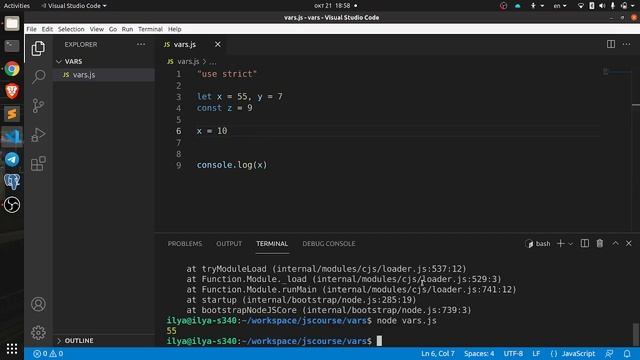The height and width of the screenshot is (360, 640).
Task: Click vars.js in the breadcrumb
Action: pos(188,61)
